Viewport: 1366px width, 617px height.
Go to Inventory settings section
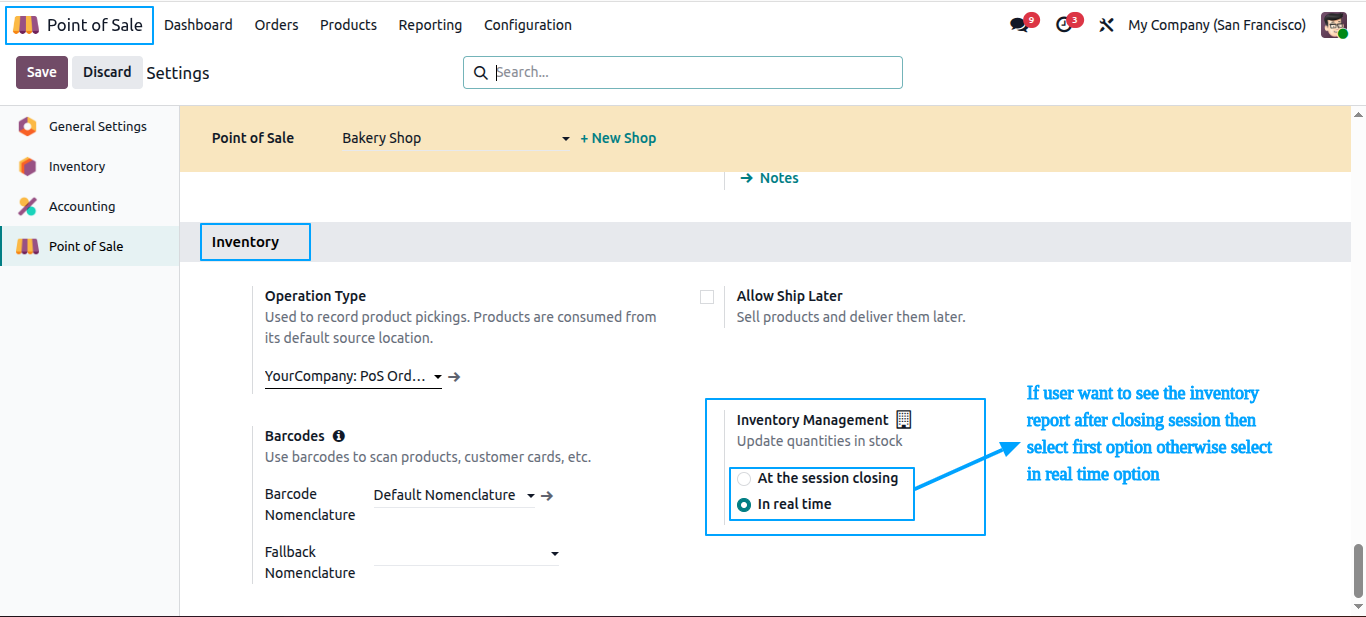pyautogui.click(x=90, y=166)
